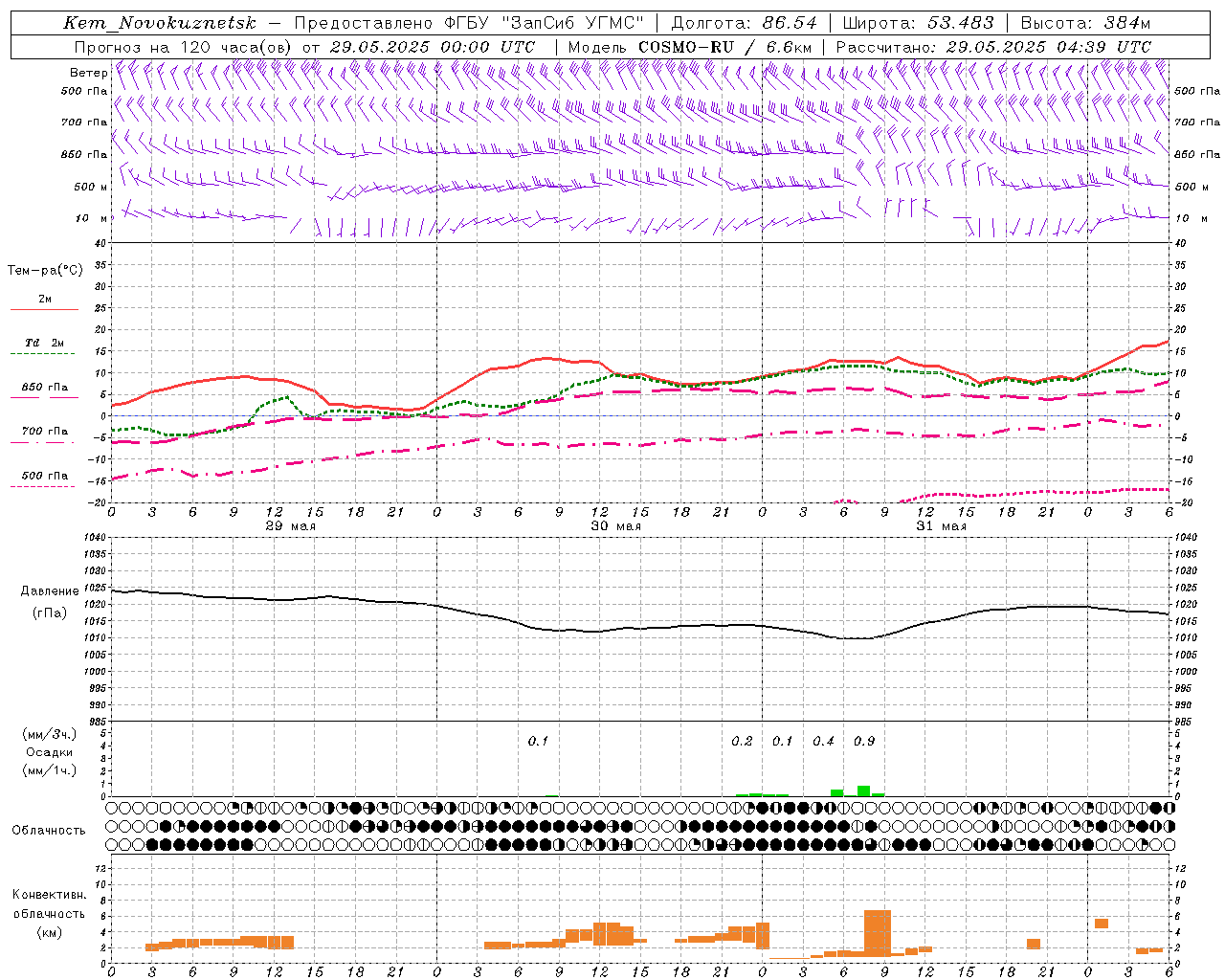Click the 'Высота: 384м' header value
This screenshot has width=1225, height=980.
click(1085, 23)
